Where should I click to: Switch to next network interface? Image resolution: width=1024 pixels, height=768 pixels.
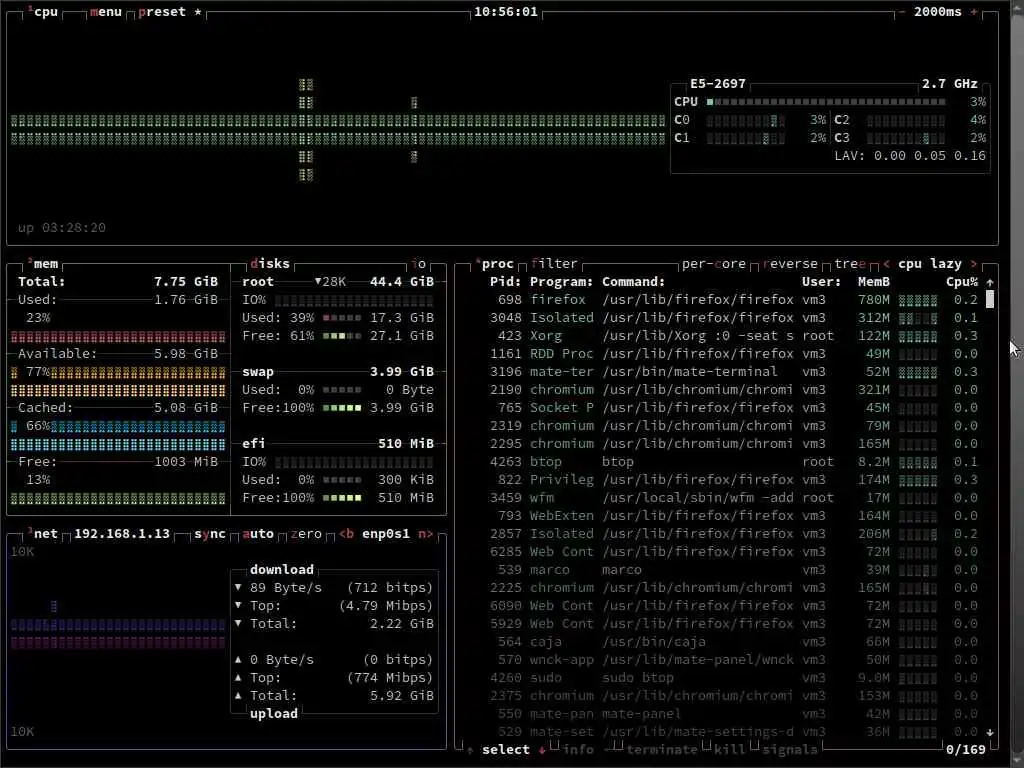426,534
